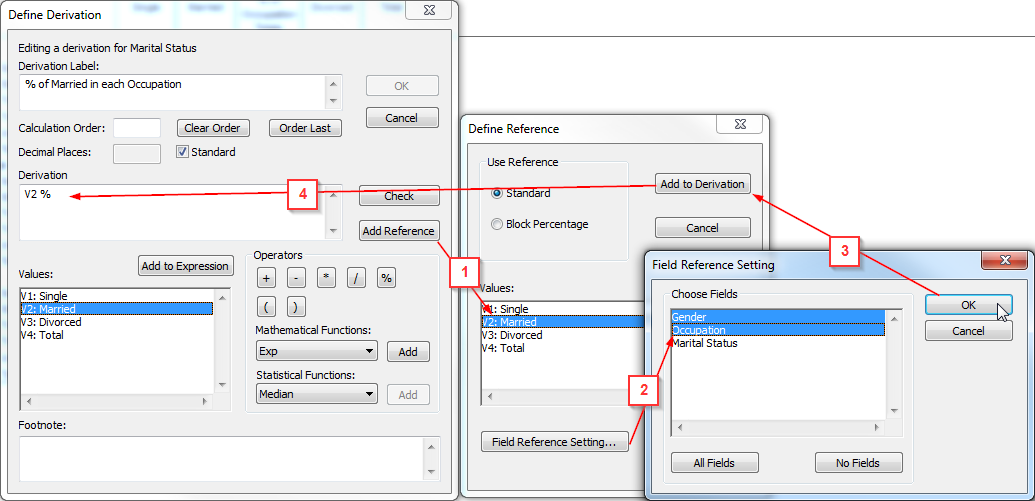The height and width of the screenshot is (501, 1035).
Task: Toggle the Standard decimal places checkbox
Action: (183, 152)
